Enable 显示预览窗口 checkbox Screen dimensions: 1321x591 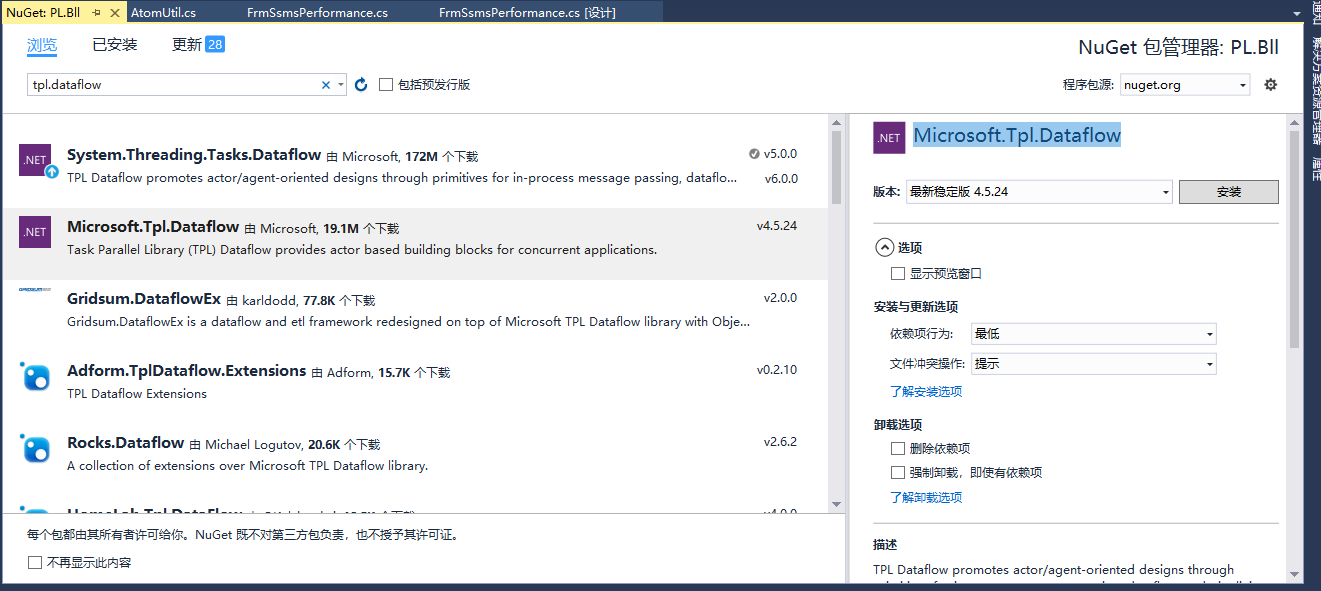coord(898,273)
